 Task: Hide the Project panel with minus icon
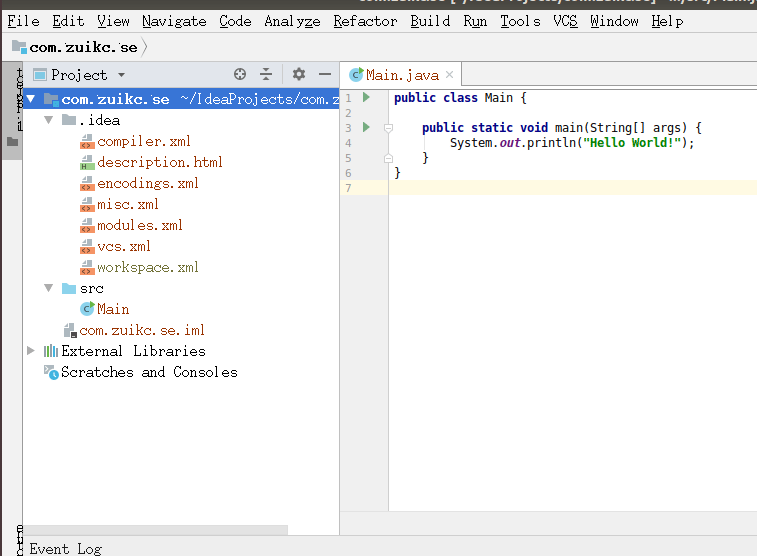pos(325,74)
